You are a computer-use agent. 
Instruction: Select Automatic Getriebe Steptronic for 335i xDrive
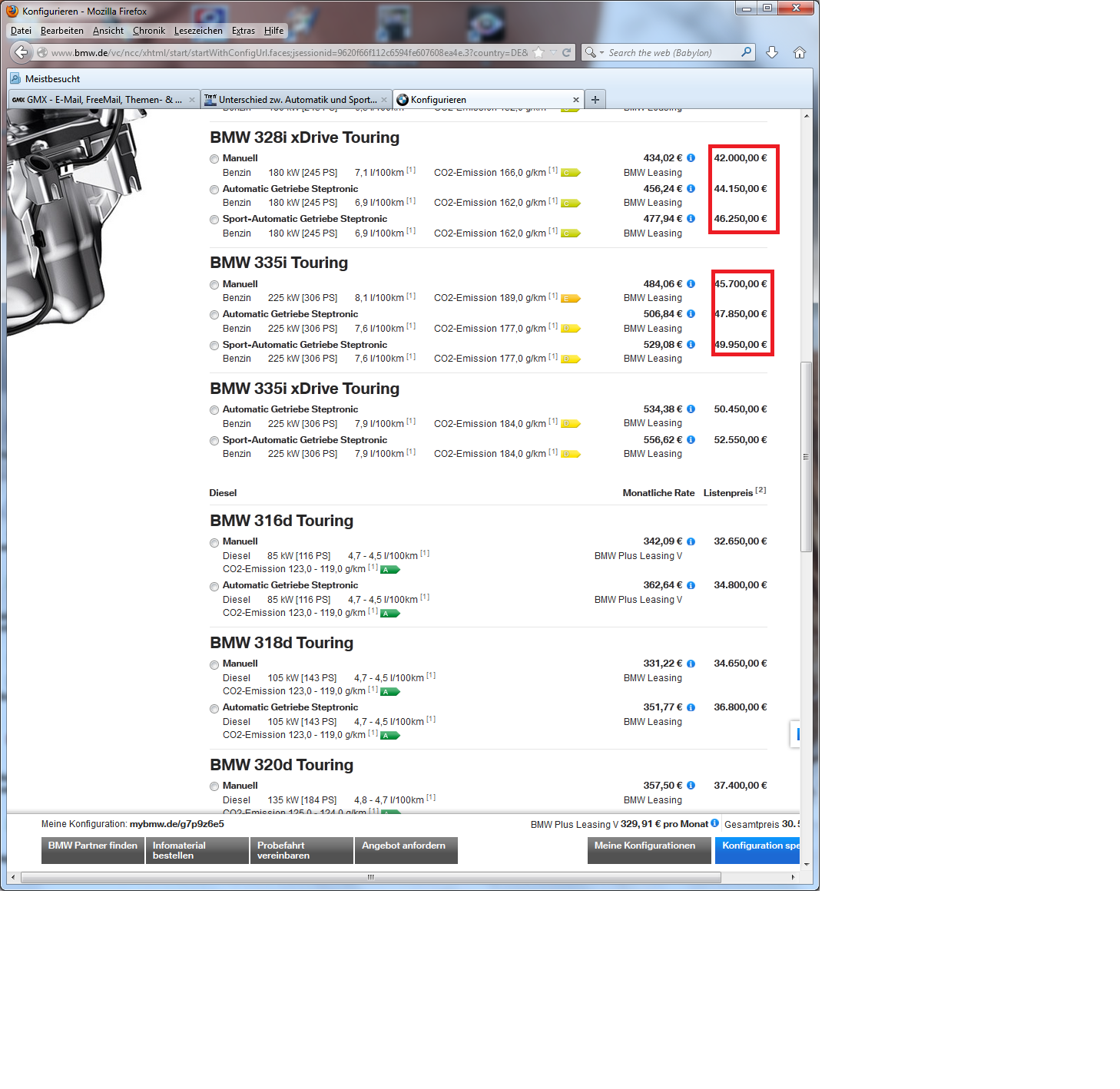pos(214,410)
